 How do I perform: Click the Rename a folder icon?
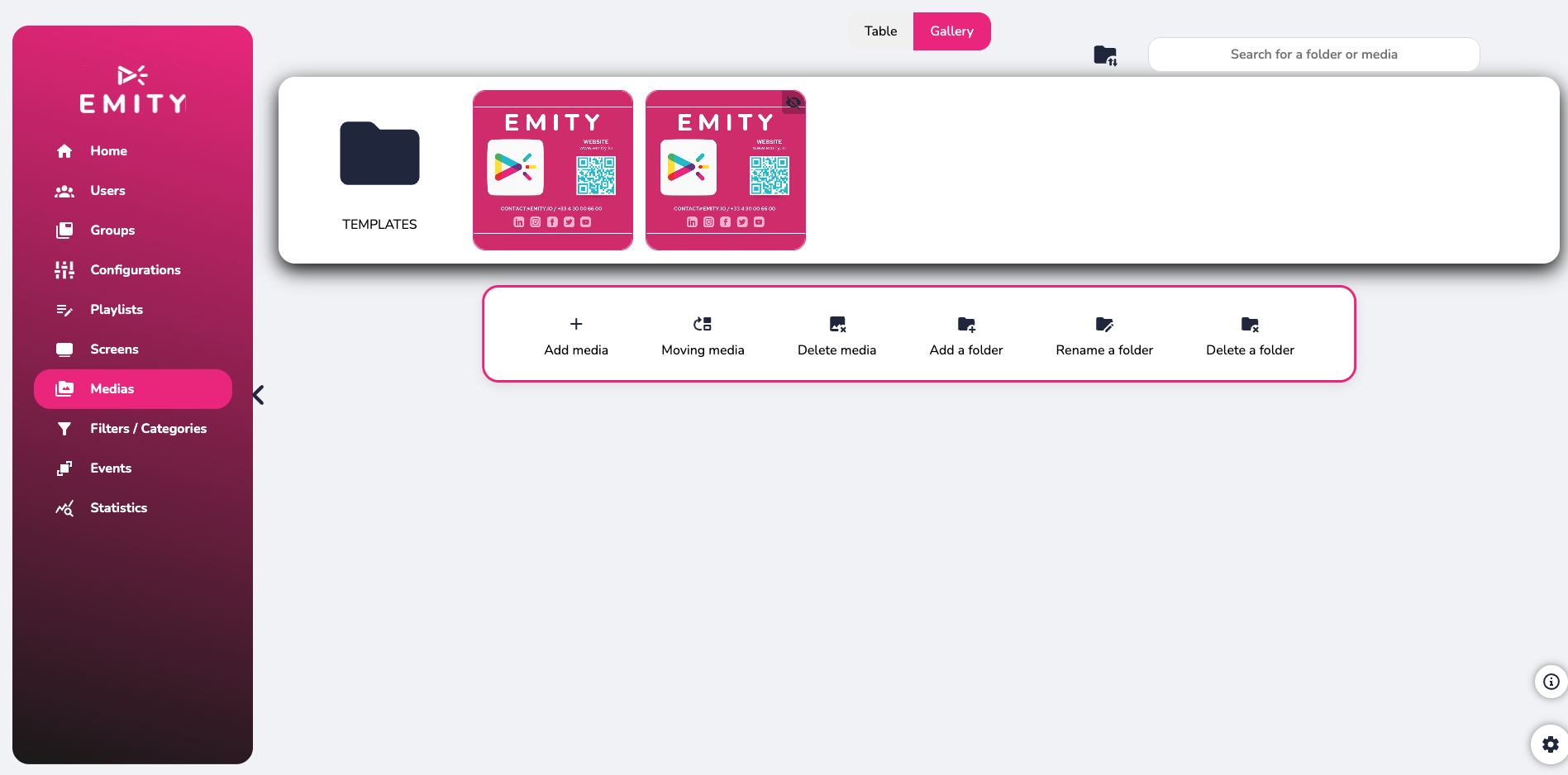[x=1104, y=324]
